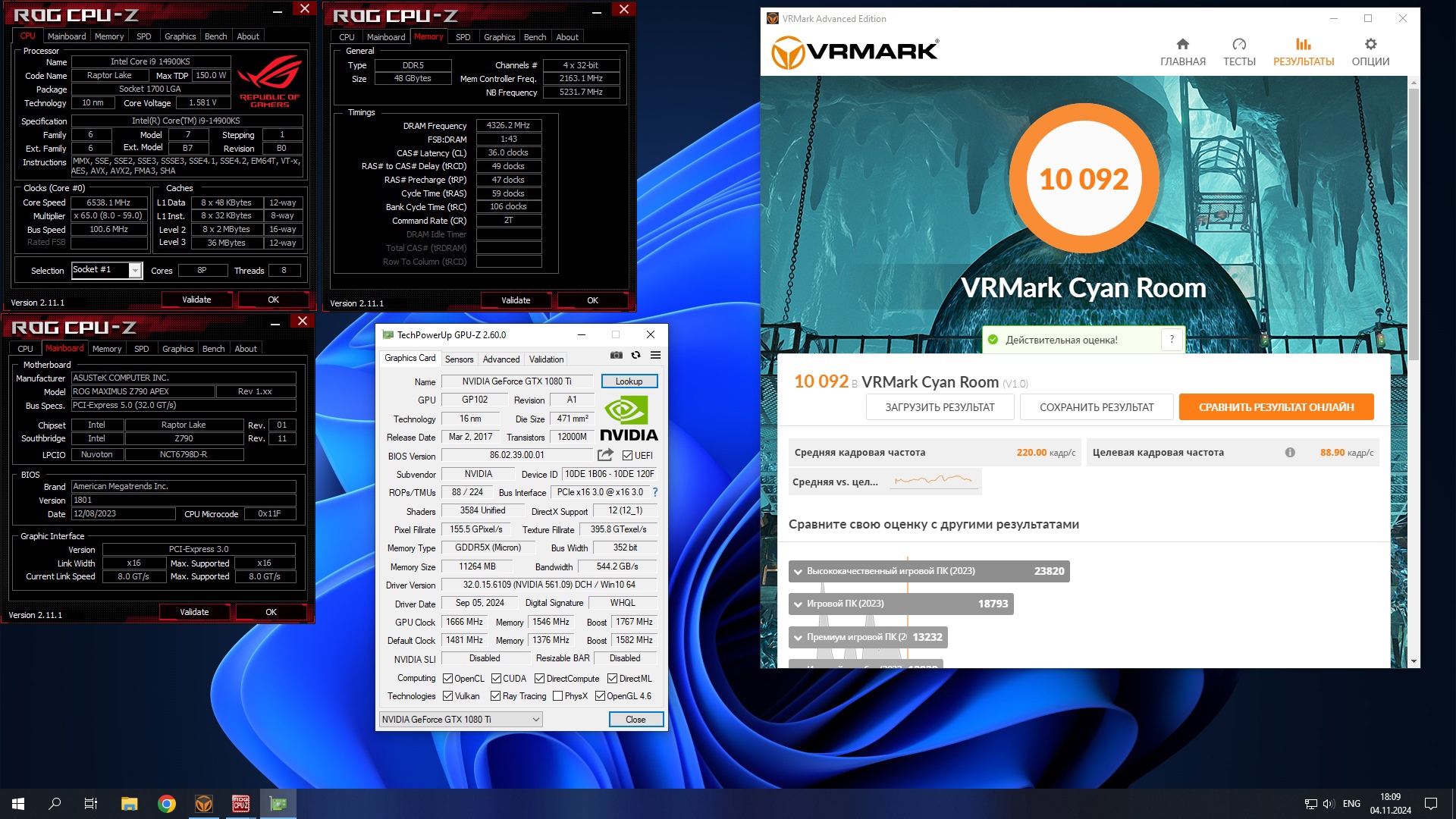The width and height of the screenshot is (1456, 819).
Task: Click the question mark next to Действительная оценка
Action: click(1172, 340)
